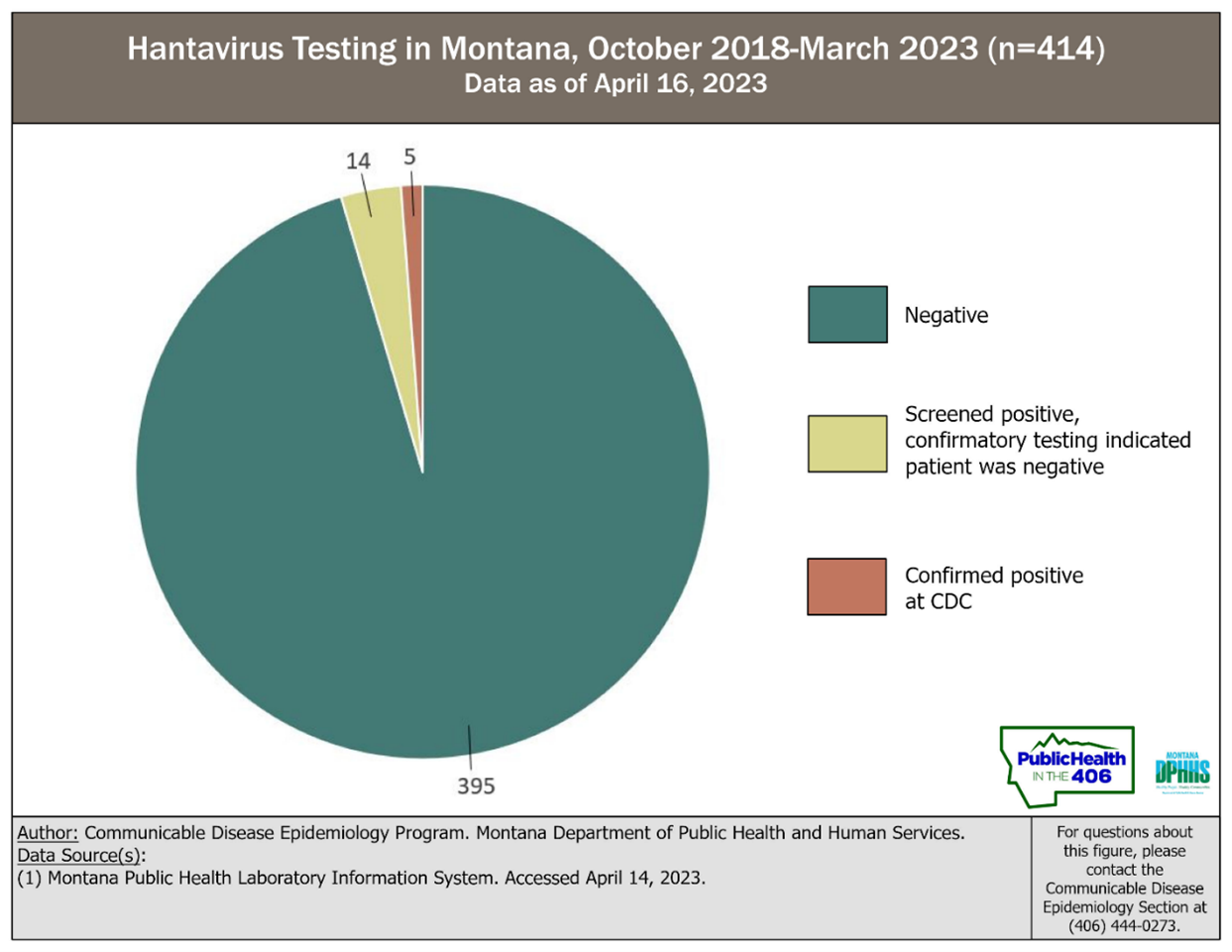Click the Confirmed positive at CDC legend text
The width and height of the screenshot is (1232, 952).
coord(993,587)
